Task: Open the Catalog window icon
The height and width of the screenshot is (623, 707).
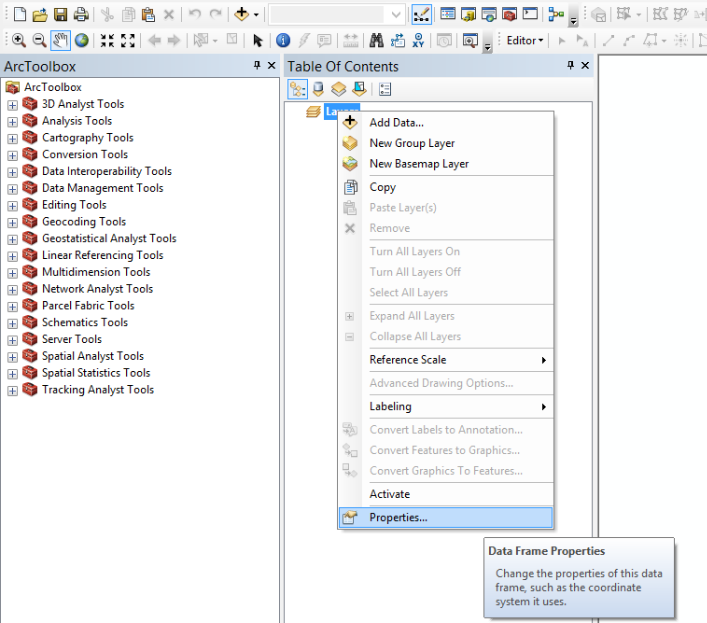Action: [x=468, y=14]
